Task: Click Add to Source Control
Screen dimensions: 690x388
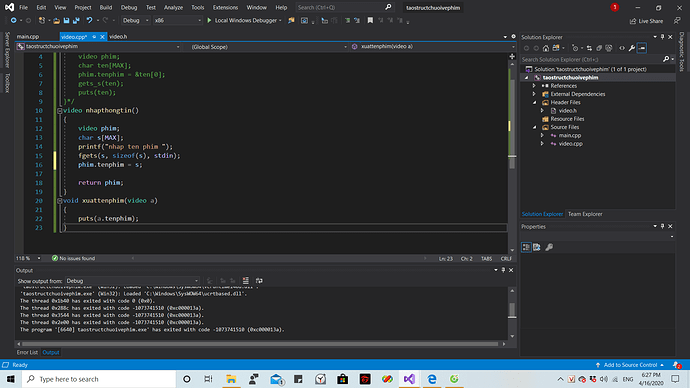Action: (629, 365)
